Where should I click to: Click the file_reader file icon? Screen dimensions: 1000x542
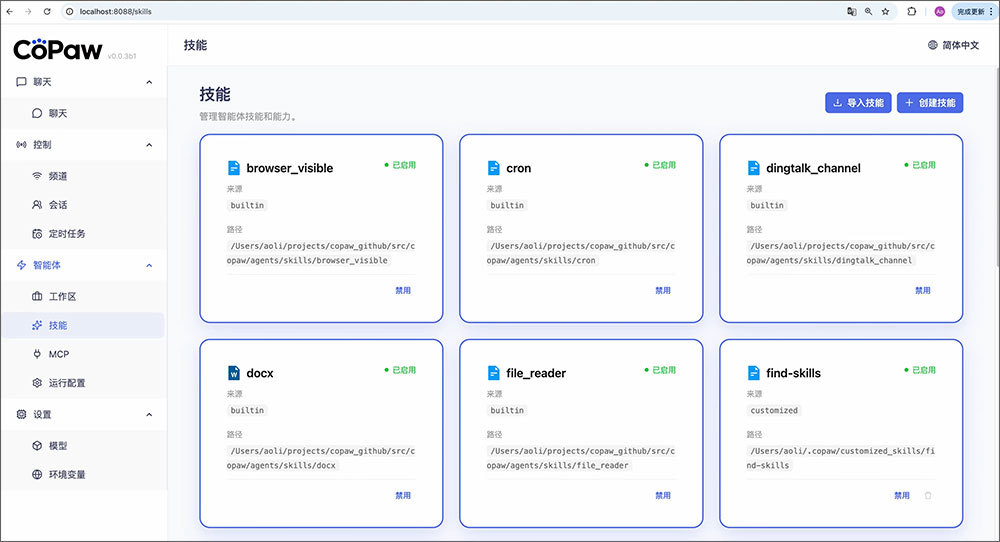tap(494, 373)
